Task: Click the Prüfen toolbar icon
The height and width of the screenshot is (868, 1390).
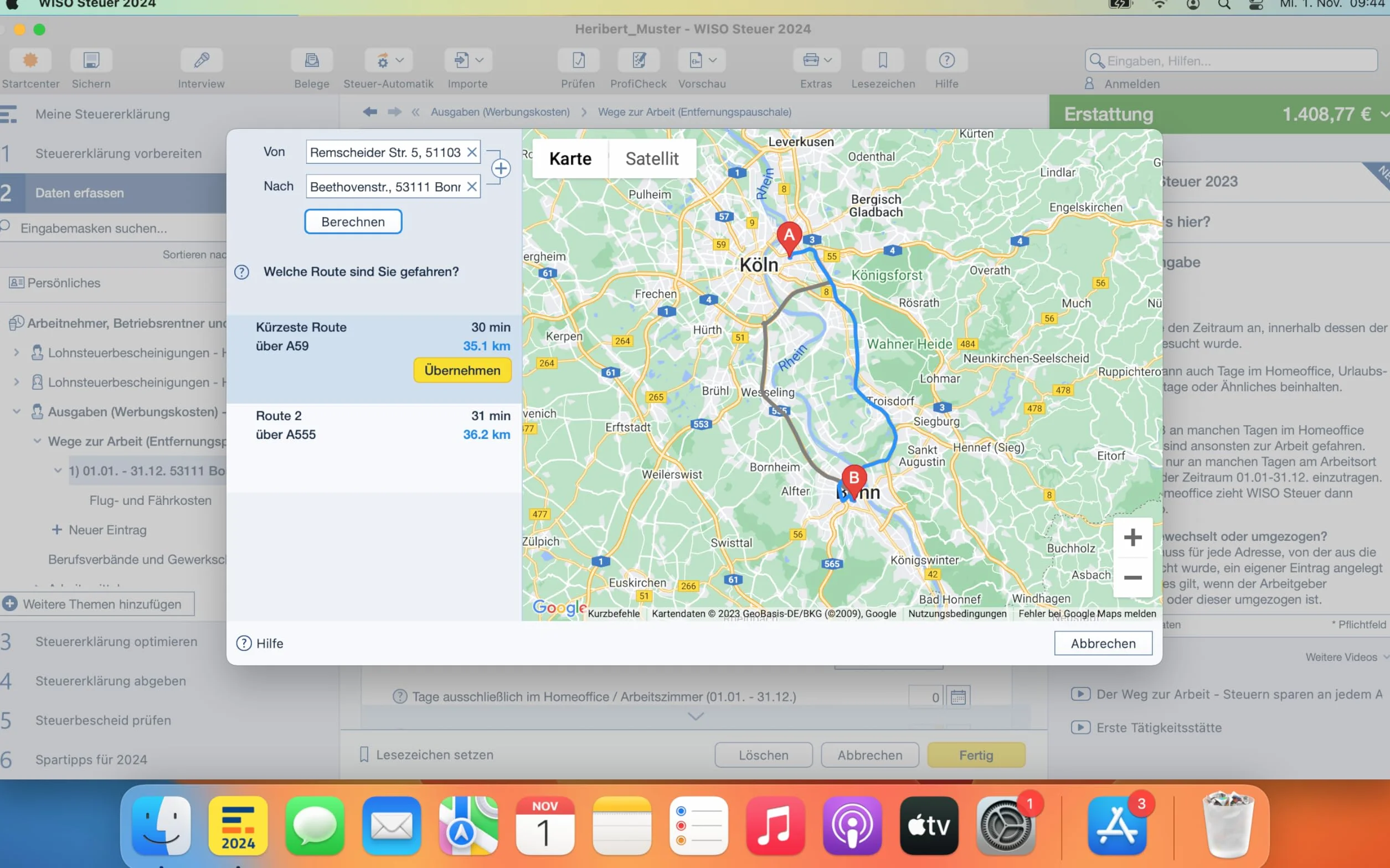Action: (x=578, y=60)
